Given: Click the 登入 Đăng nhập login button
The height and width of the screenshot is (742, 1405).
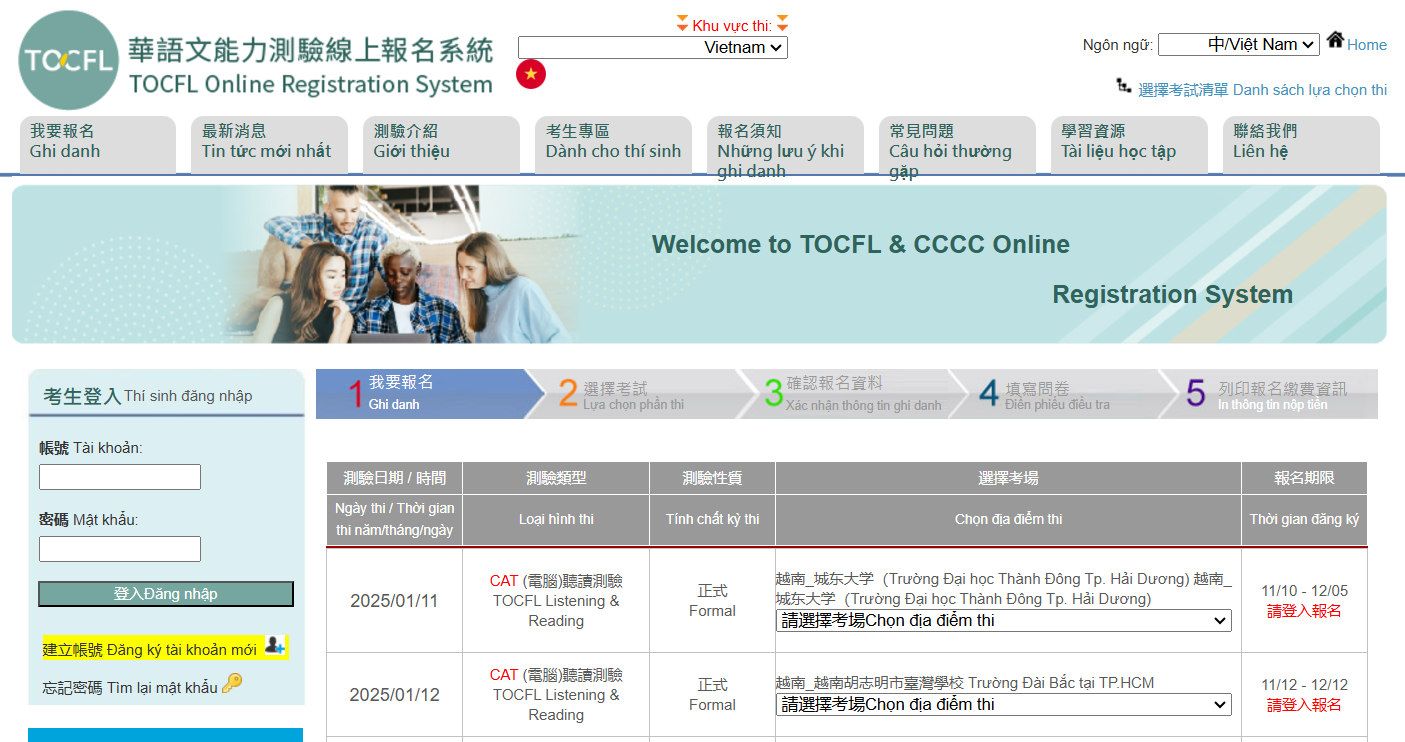Looking at the screenshot, I should tap(166, 594).
